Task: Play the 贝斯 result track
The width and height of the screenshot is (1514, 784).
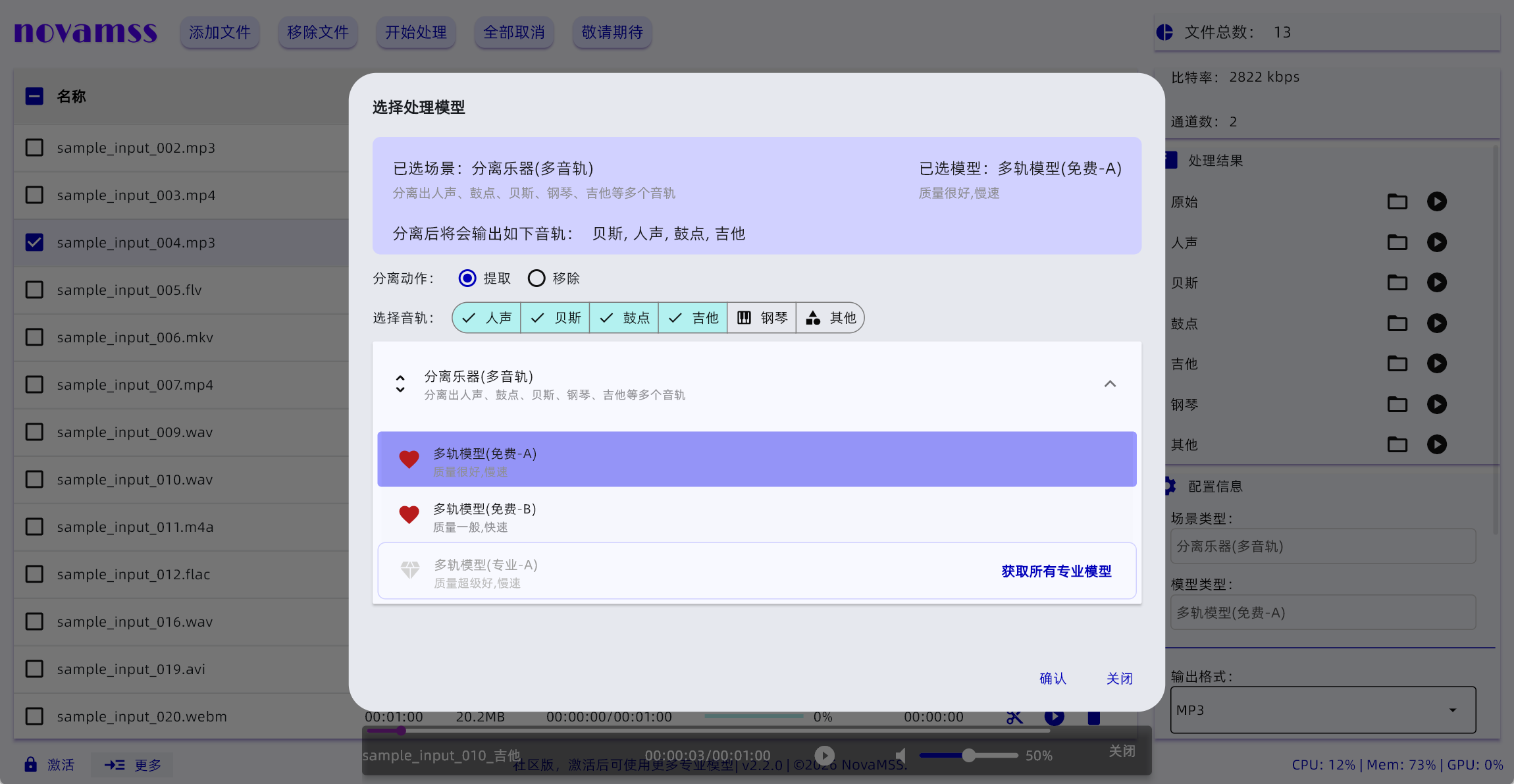Action: click(x=1436, y=282)
